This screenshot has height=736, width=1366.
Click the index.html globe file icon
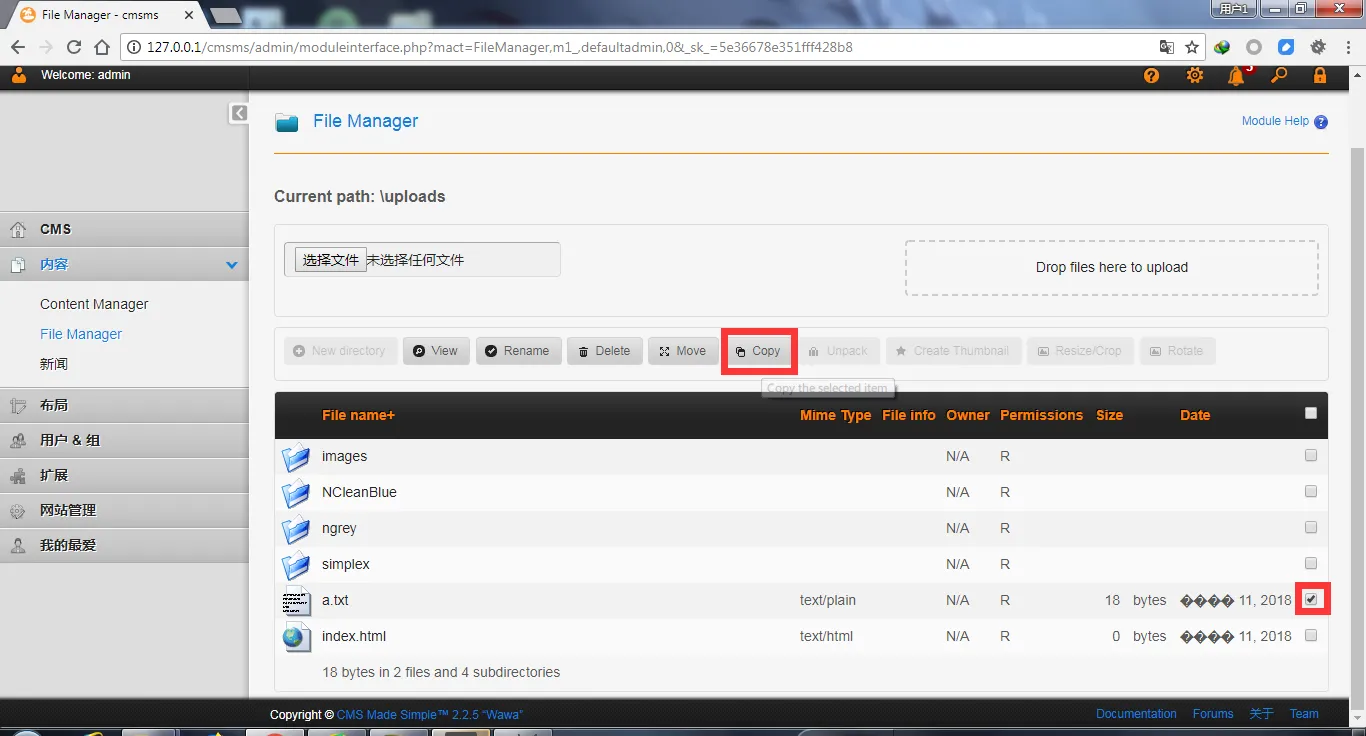pos(296,637)
